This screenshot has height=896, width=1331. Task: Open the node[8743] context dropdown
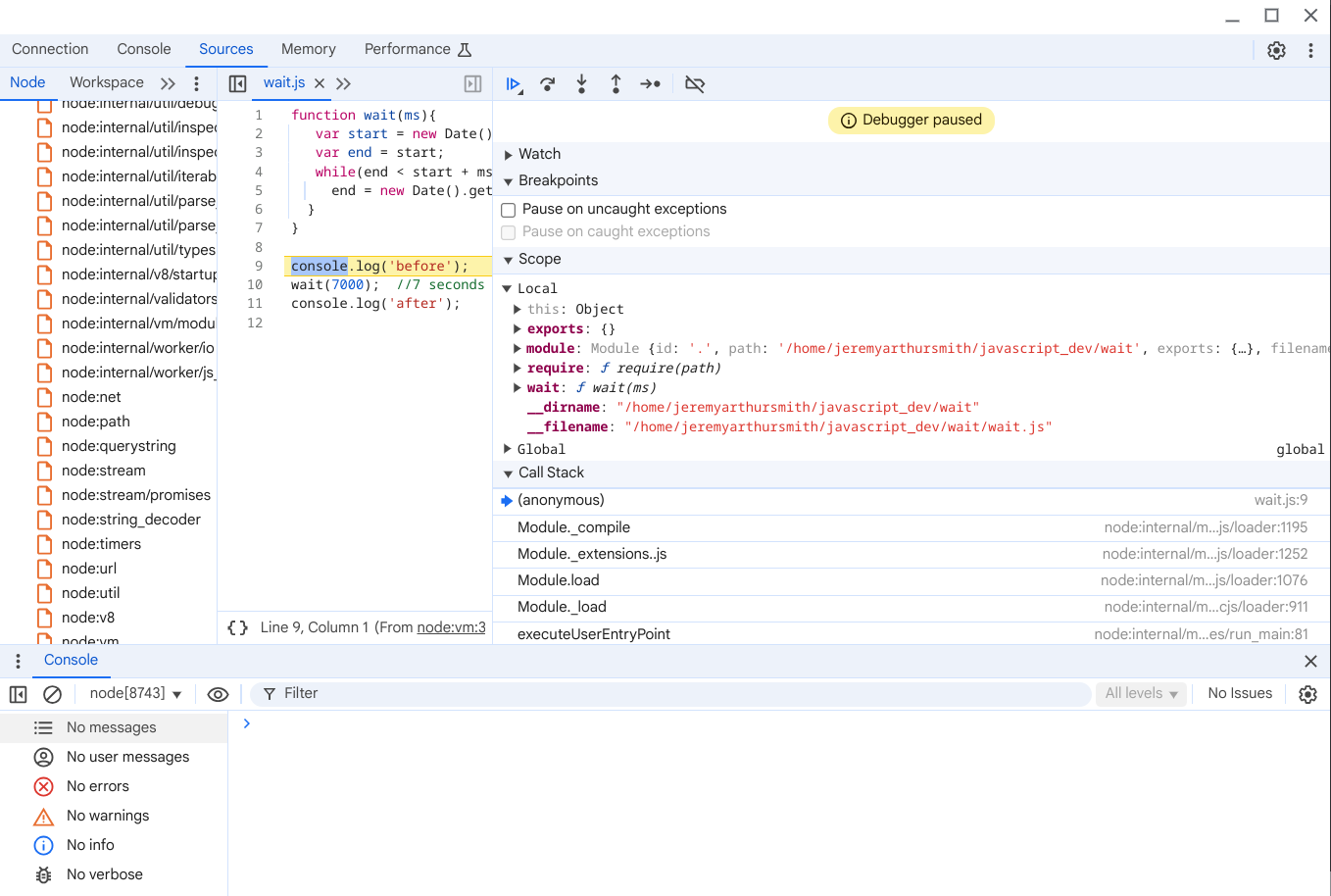(x=135, y=694)
